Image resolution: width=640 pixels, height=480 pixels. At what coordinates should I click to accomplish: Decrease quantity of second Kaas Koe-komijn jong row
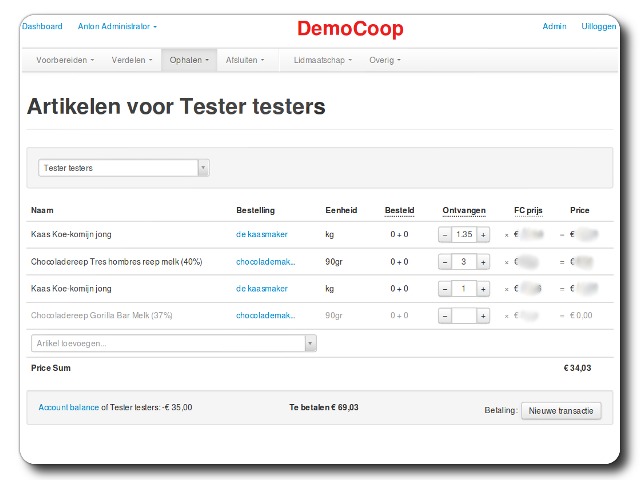pyautogui.click(x=445, y=288)
